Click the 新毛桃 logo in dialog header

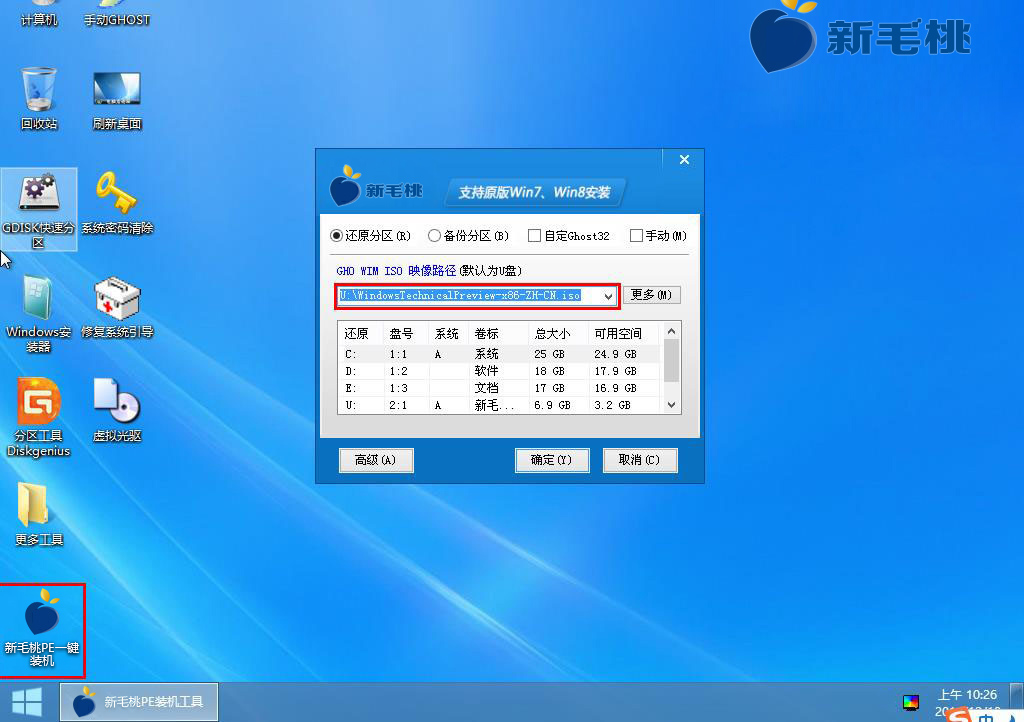[376, 187]
